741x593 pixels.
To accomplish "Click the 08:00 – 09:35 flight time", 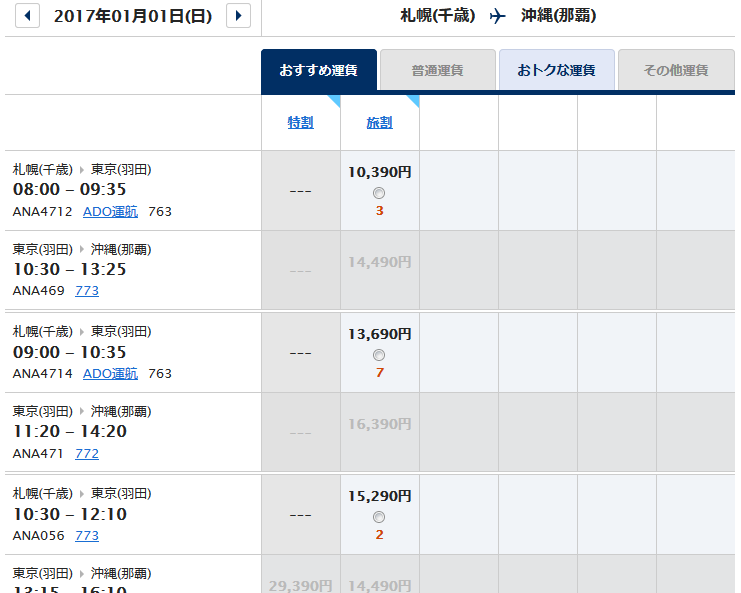I will click(69, 189).
